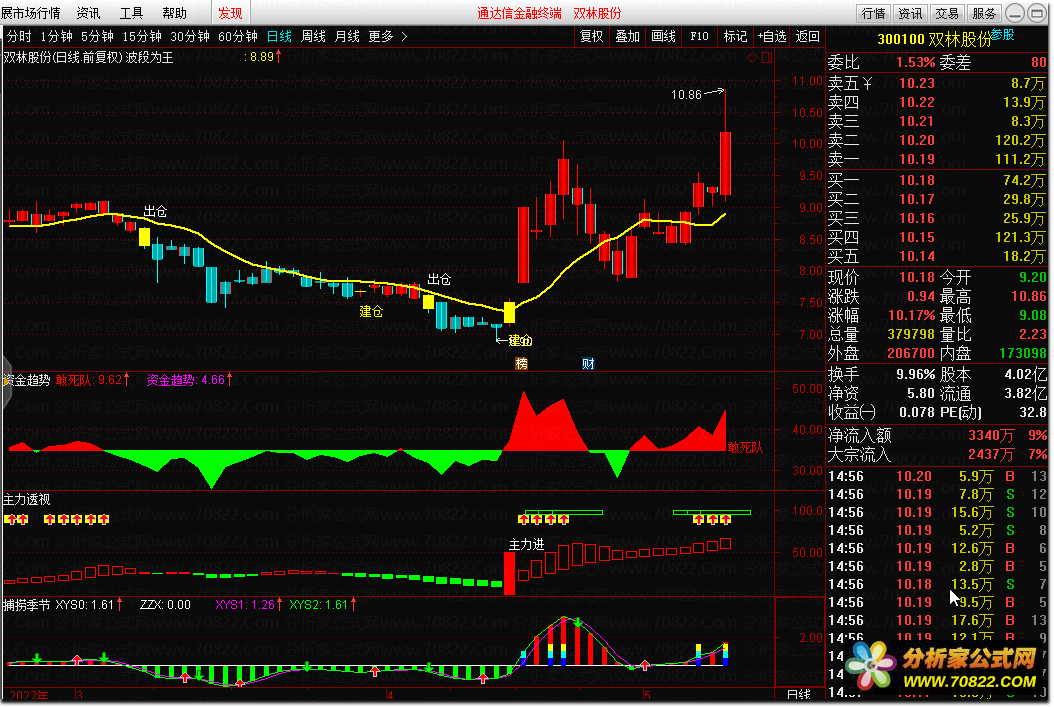Open the 展市场行情 menu
Image resolution: width=1054 pixels, height=707 pixels.
pos(31,13)
